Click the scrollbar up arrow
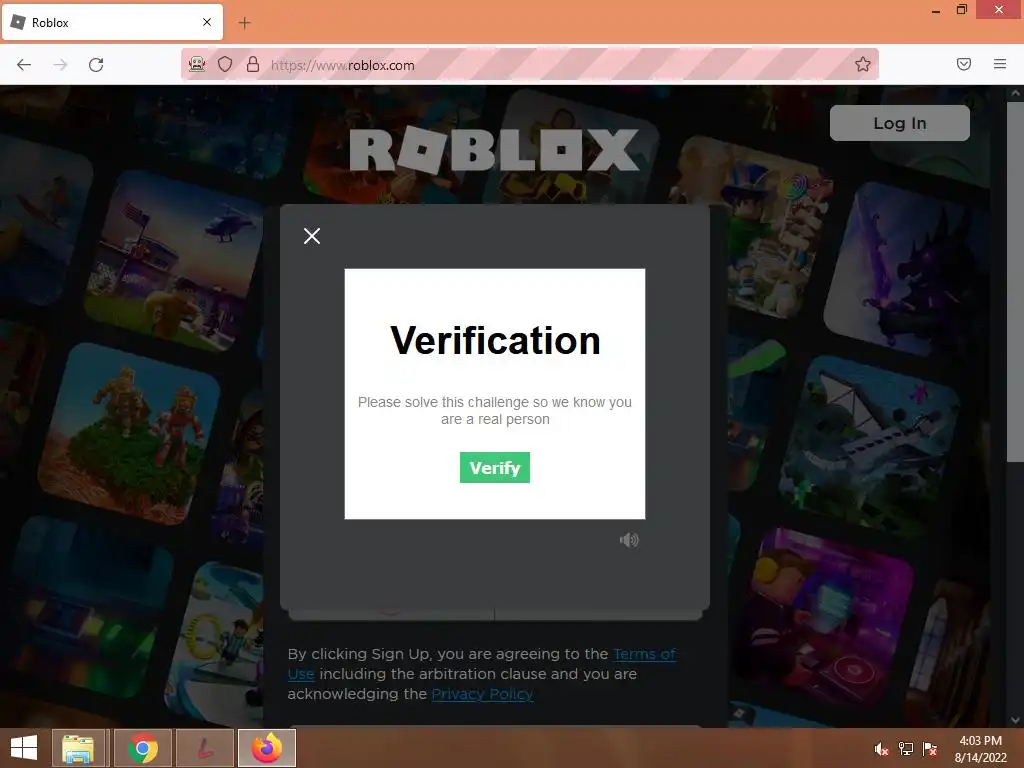Viewport: 1024px width, 768px height. [x=1015, y=93]
